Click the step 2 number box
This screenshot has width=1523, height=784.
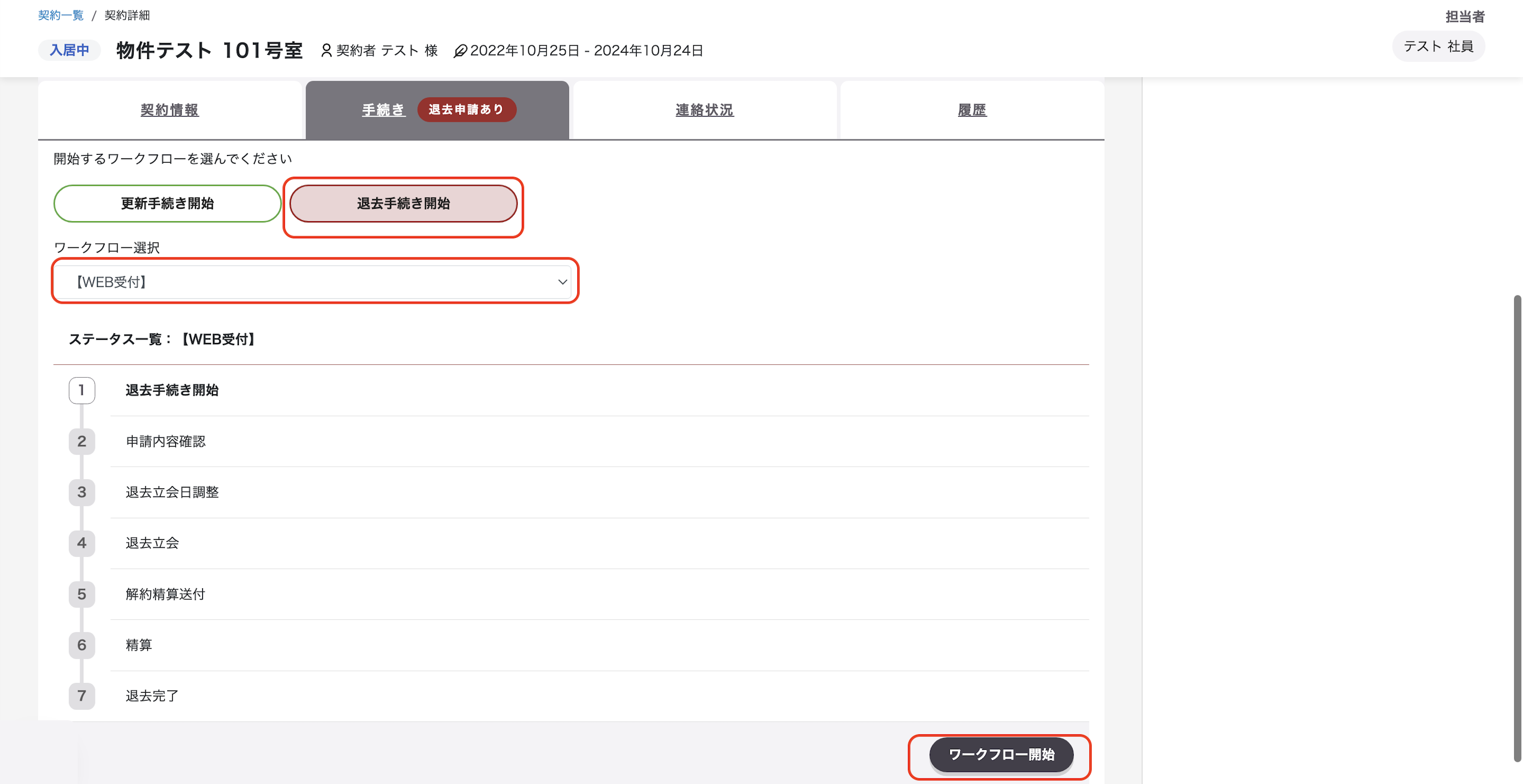[81, 441]
